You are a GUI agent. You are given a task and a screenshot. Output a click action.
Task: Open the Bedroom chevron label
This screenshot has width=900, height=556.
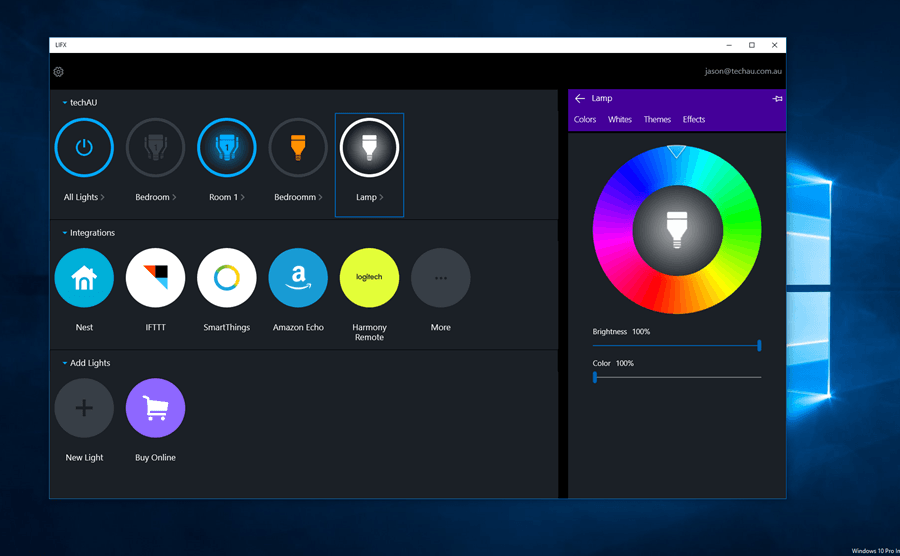click(156, 197)
